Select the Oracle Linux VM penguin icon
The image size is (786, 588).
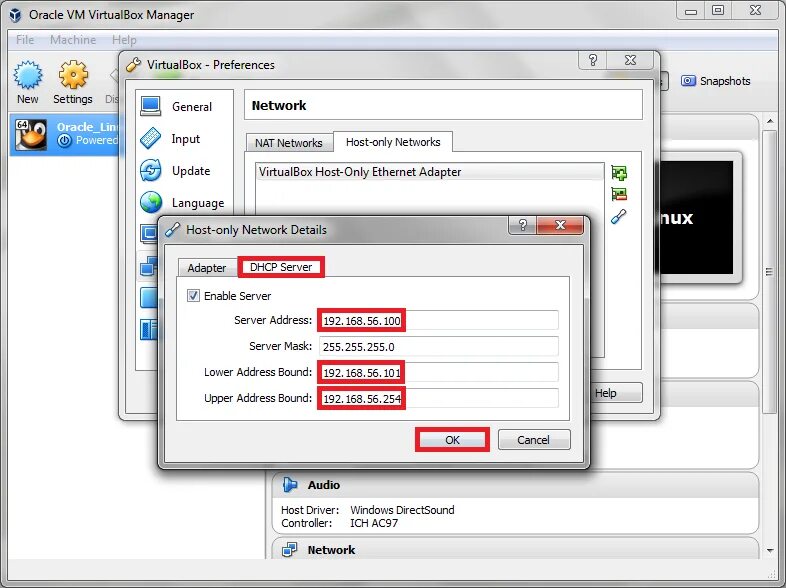[x=31, y=134]
